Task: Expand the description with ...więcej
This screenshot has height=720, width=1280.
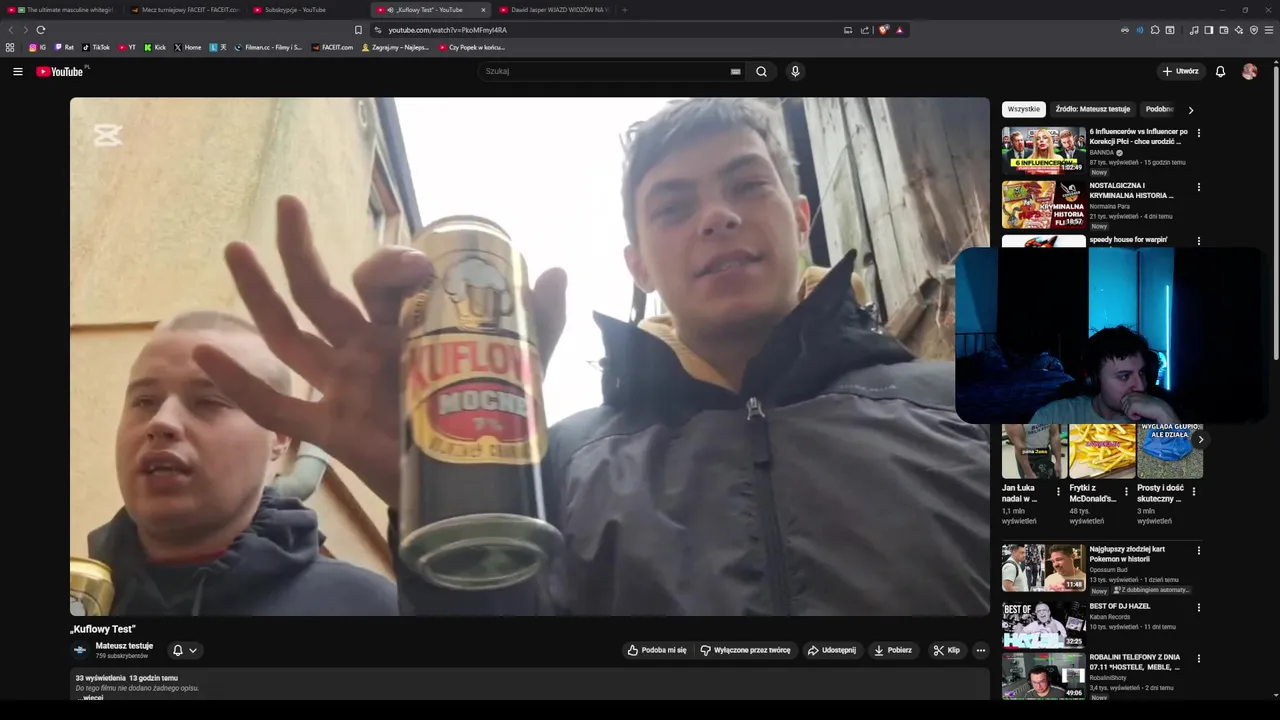Action: [91, 697]
